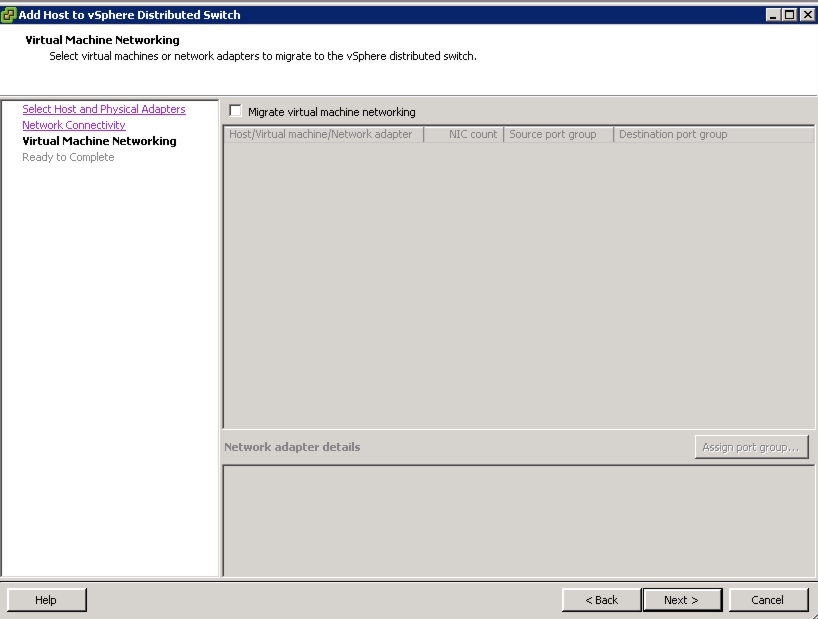818x619 pixels.
Task: Open Select Host and Physical Adapters step
Action: point(104,109)
